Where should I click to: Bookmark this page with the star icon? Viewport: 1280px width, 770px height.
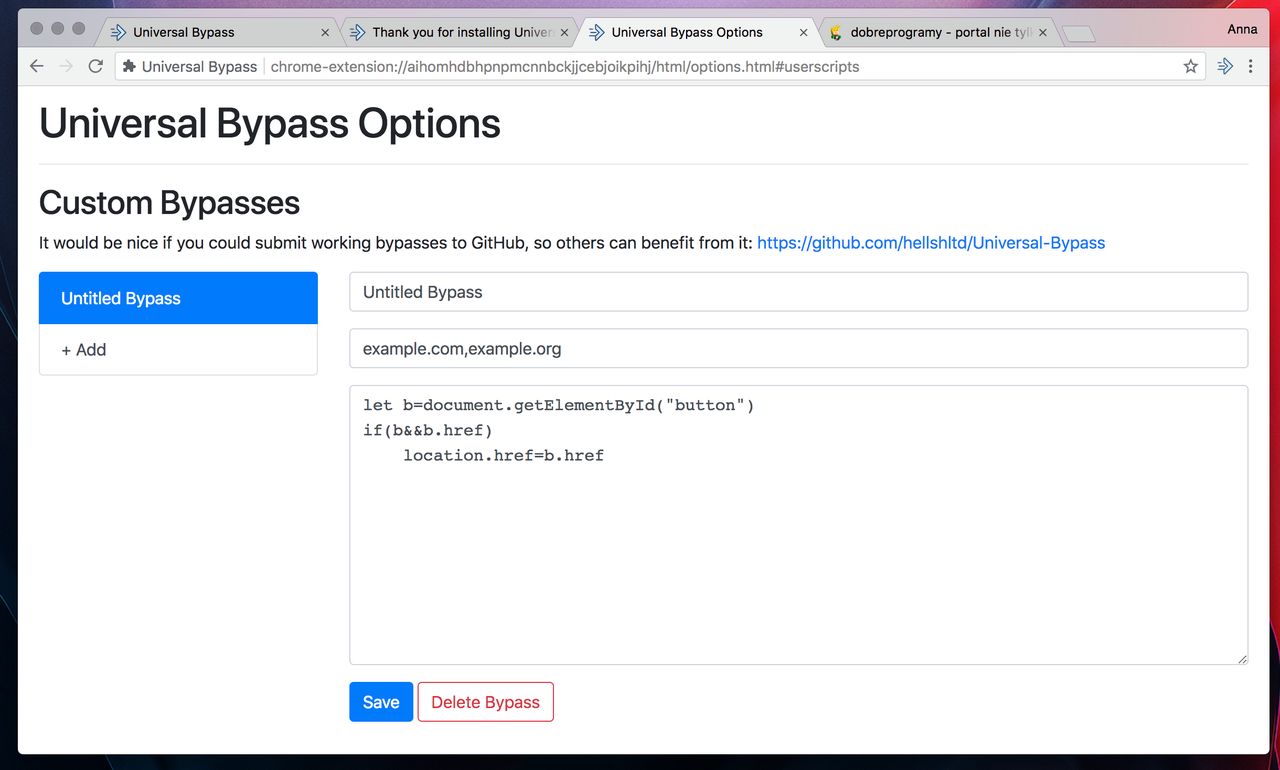pyautogui.click(x=1190, y=66)
